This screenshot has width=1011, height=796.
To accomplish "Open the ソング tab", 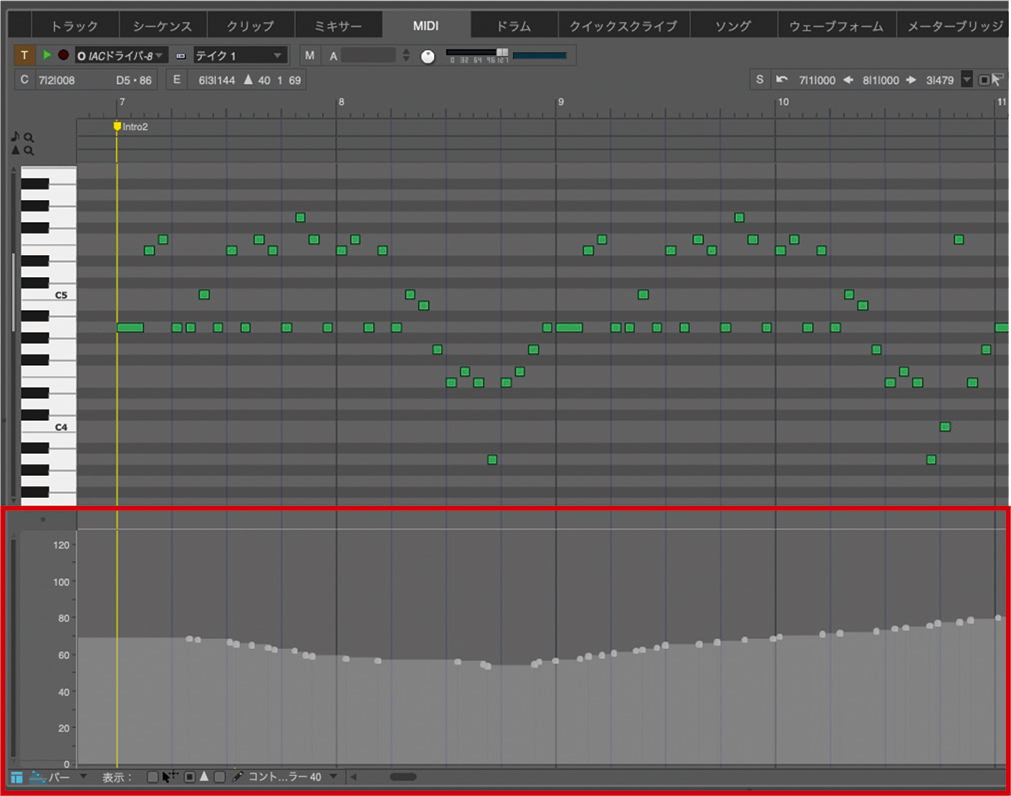I will click(x=733, y=26).
